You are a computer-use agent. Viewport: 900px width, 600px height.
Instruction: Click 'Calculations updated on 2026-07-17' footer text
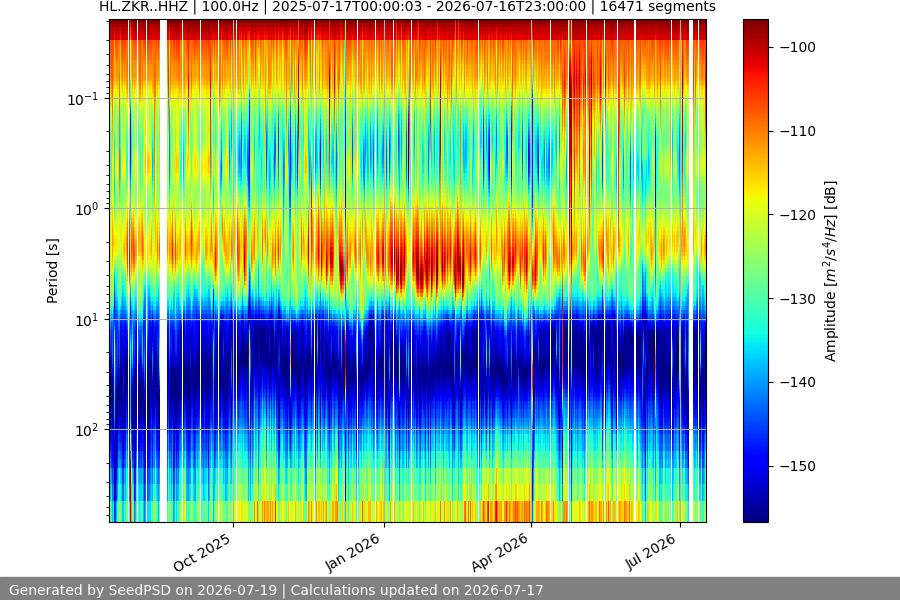417,590
